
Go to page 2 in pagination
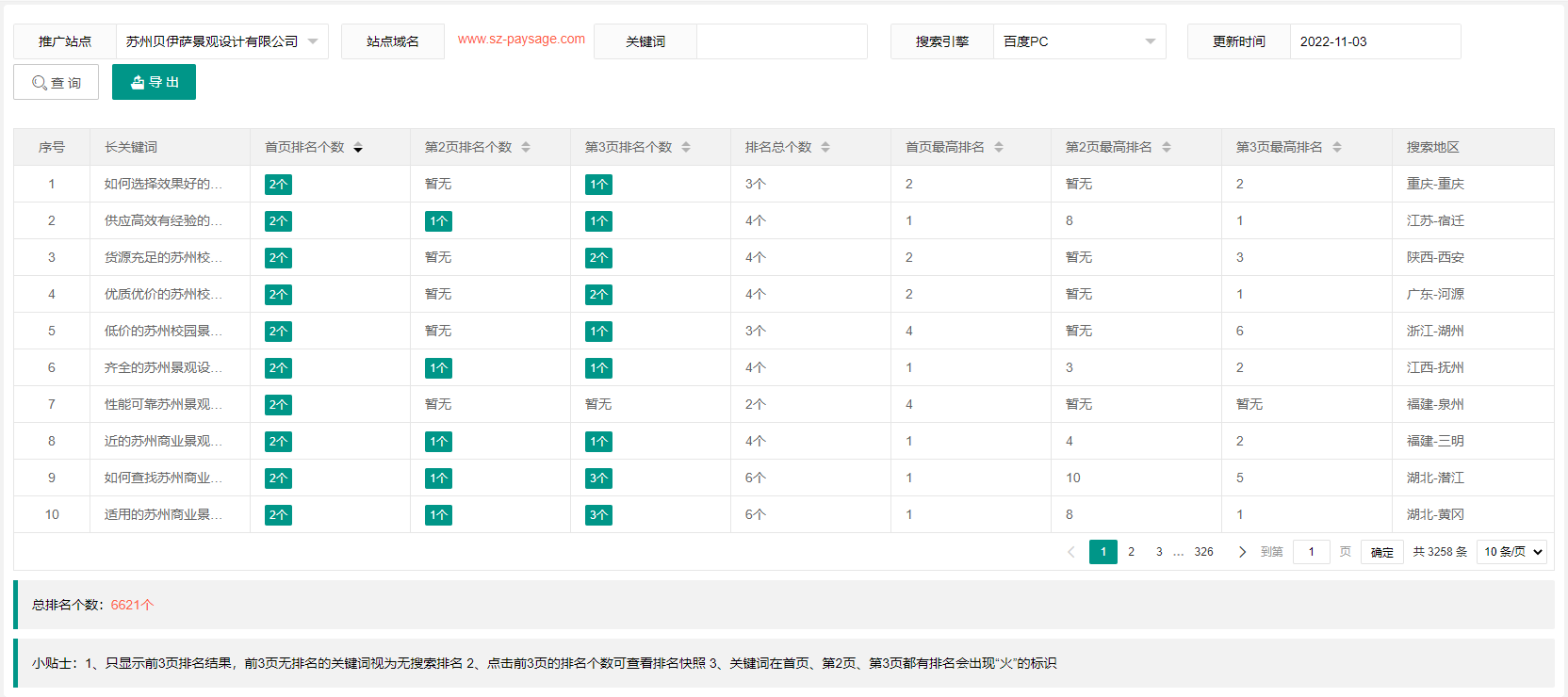1131,552
